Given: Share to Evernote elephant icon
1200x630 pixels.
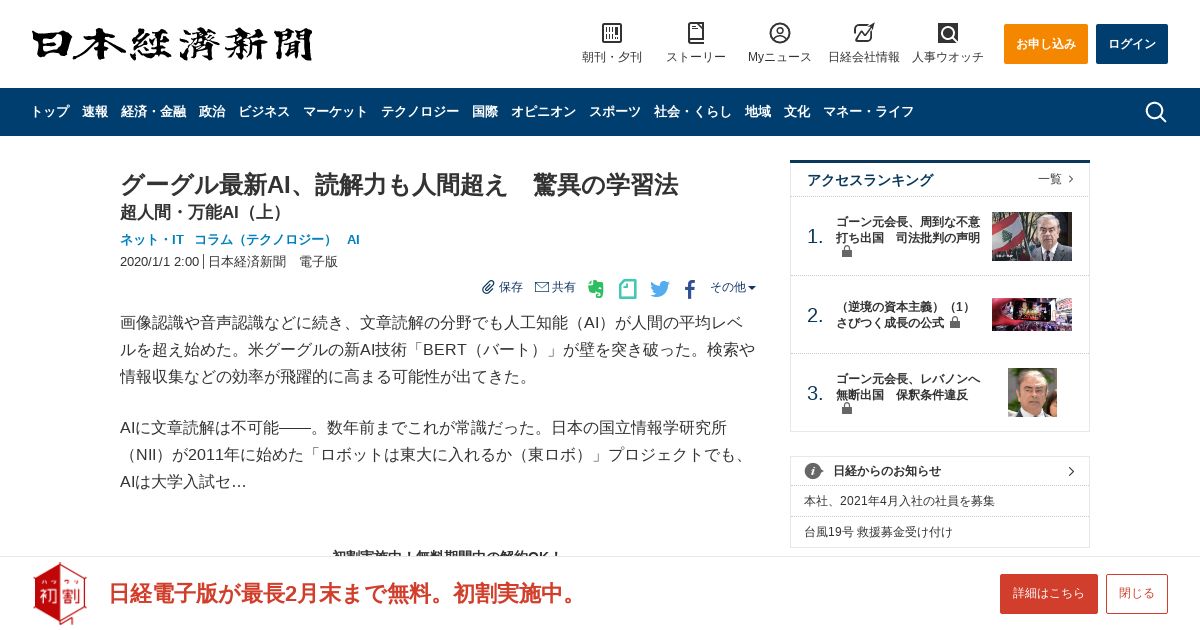Looking at the screenshot, I should pos(596,289).
